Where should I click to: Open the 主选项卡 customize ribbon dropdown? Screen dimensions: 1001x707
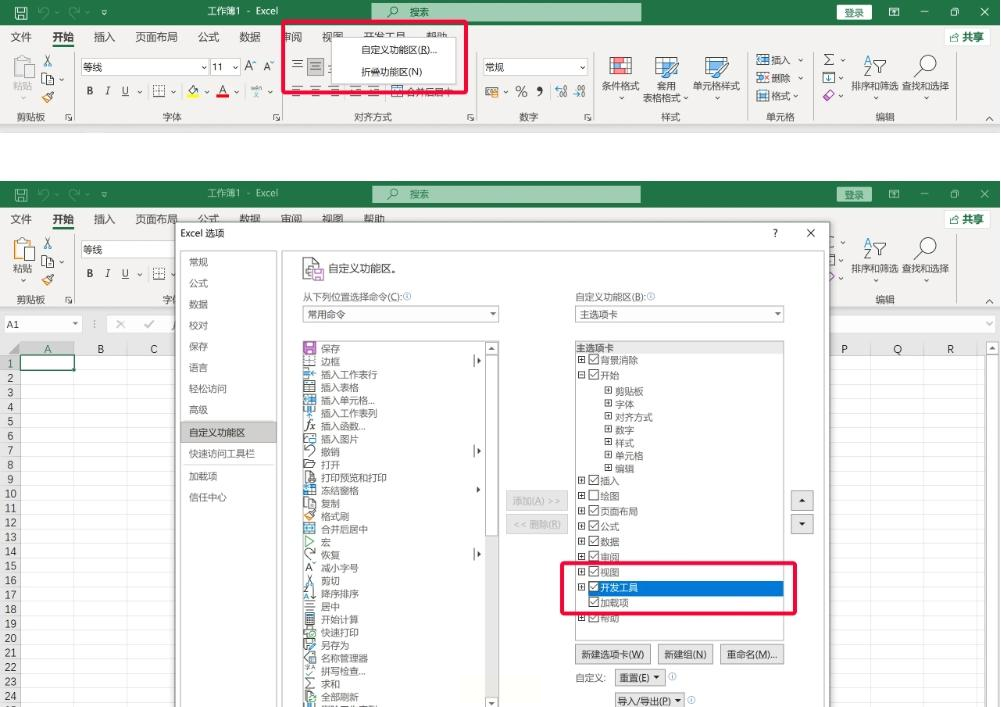pyautogui.click(x=679, y=314)
